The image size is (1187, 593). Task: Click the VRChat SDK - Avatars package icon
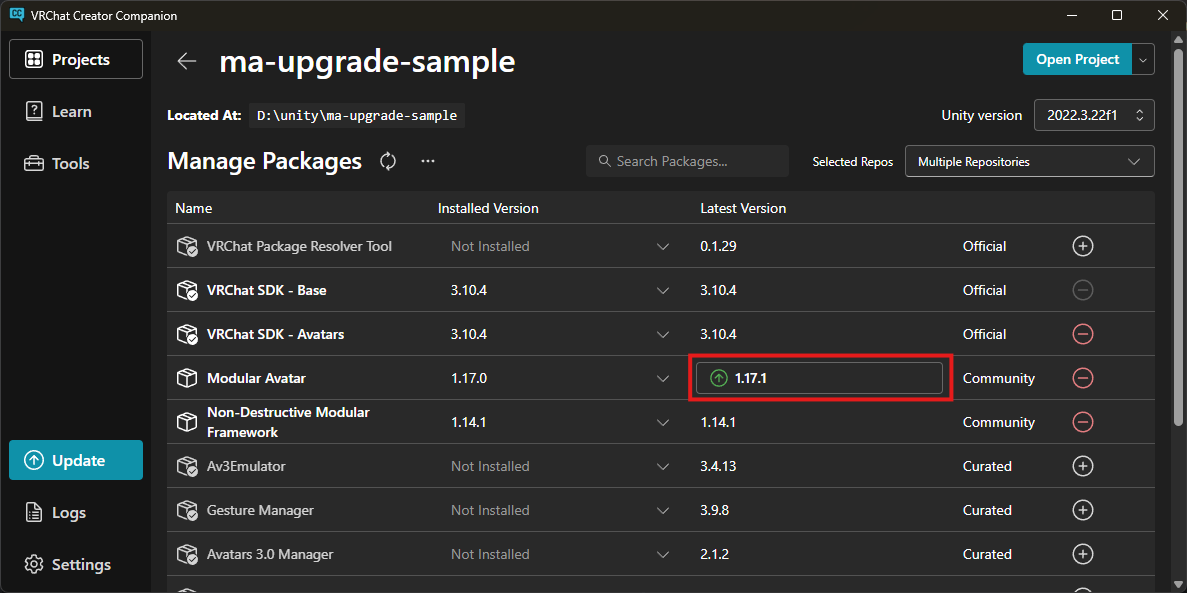pyautogui.click(x=186, y=334)
